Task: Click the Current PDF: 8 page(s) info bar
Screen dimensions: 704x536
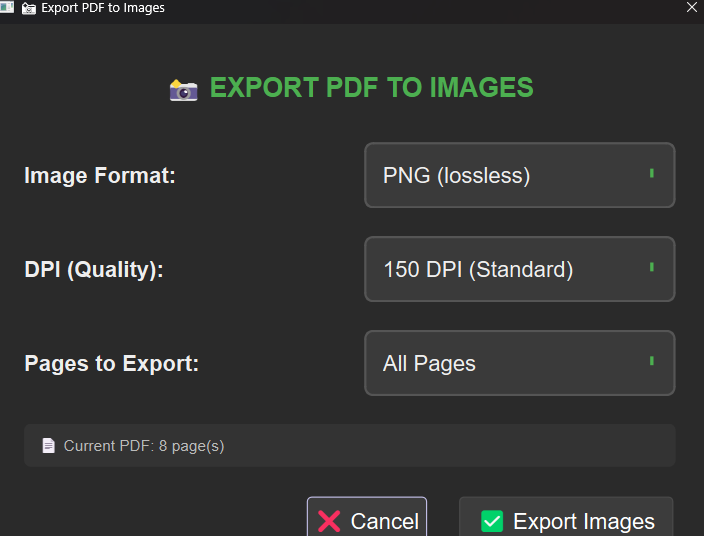Action: [349, 446]
